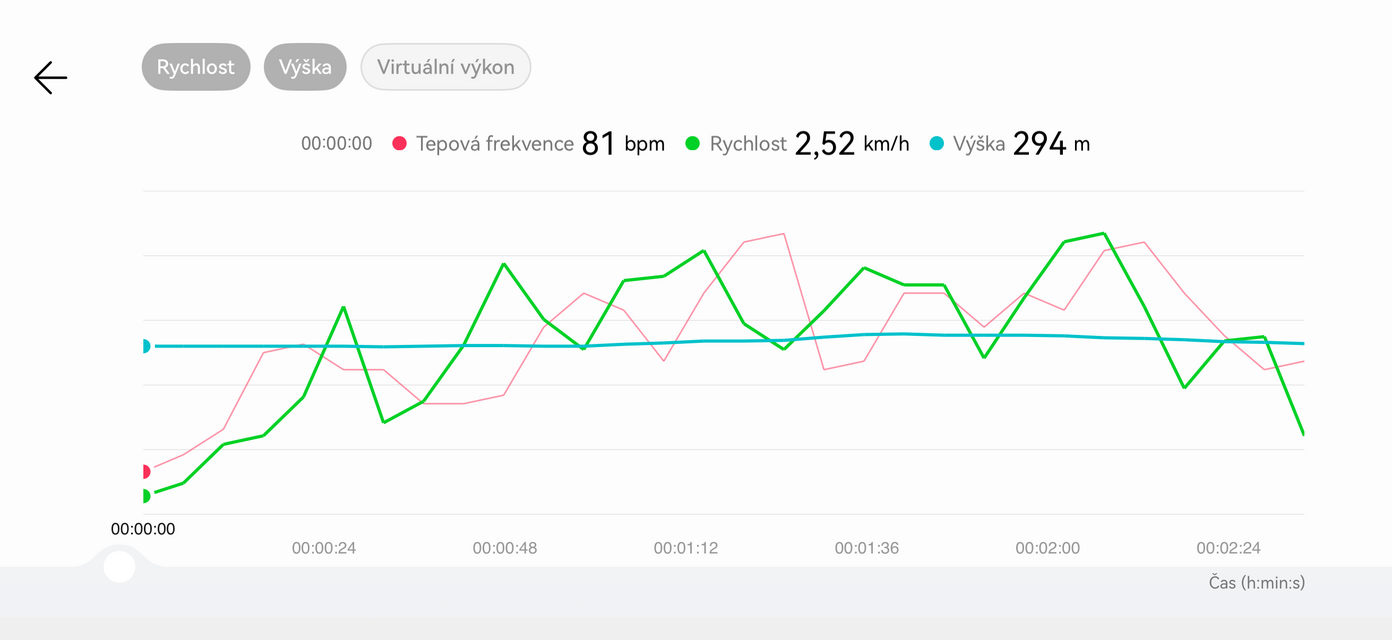Screen dimensions: 1392x640
Task: Click the 00:01:12 time axis label
Action: (686, 548)
